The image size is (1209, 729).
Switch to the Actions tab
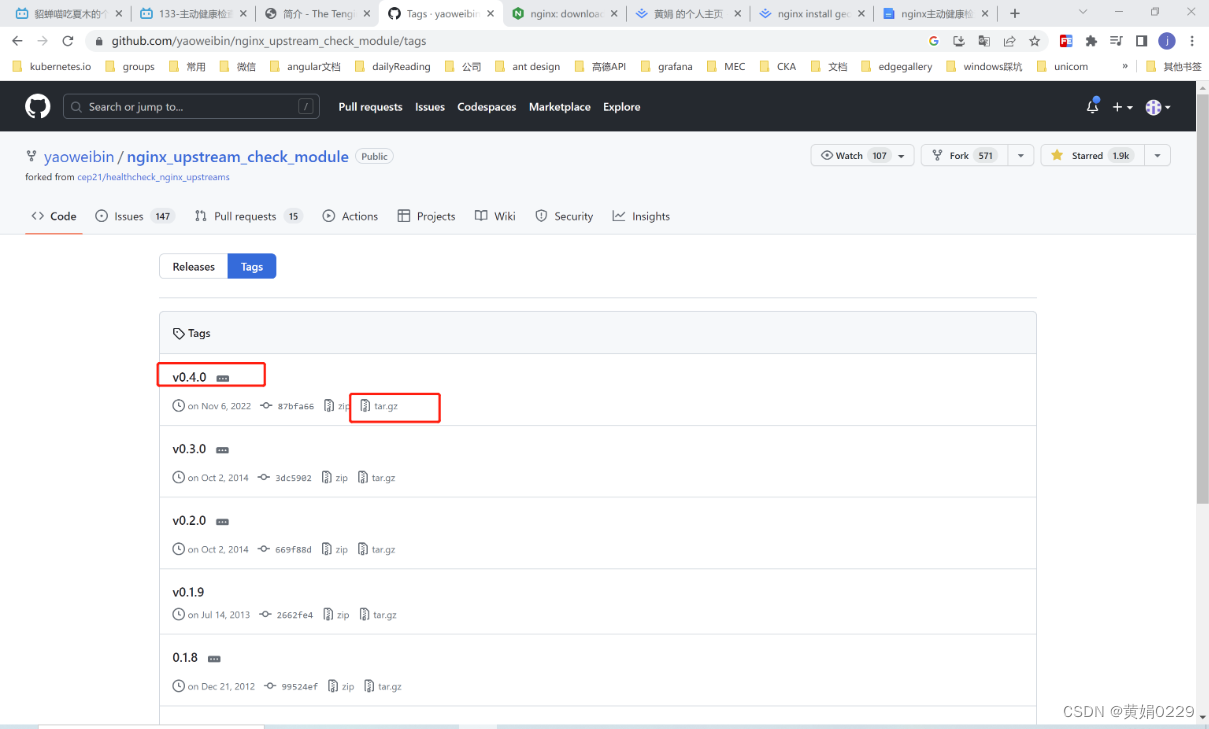tap(350, 216)
